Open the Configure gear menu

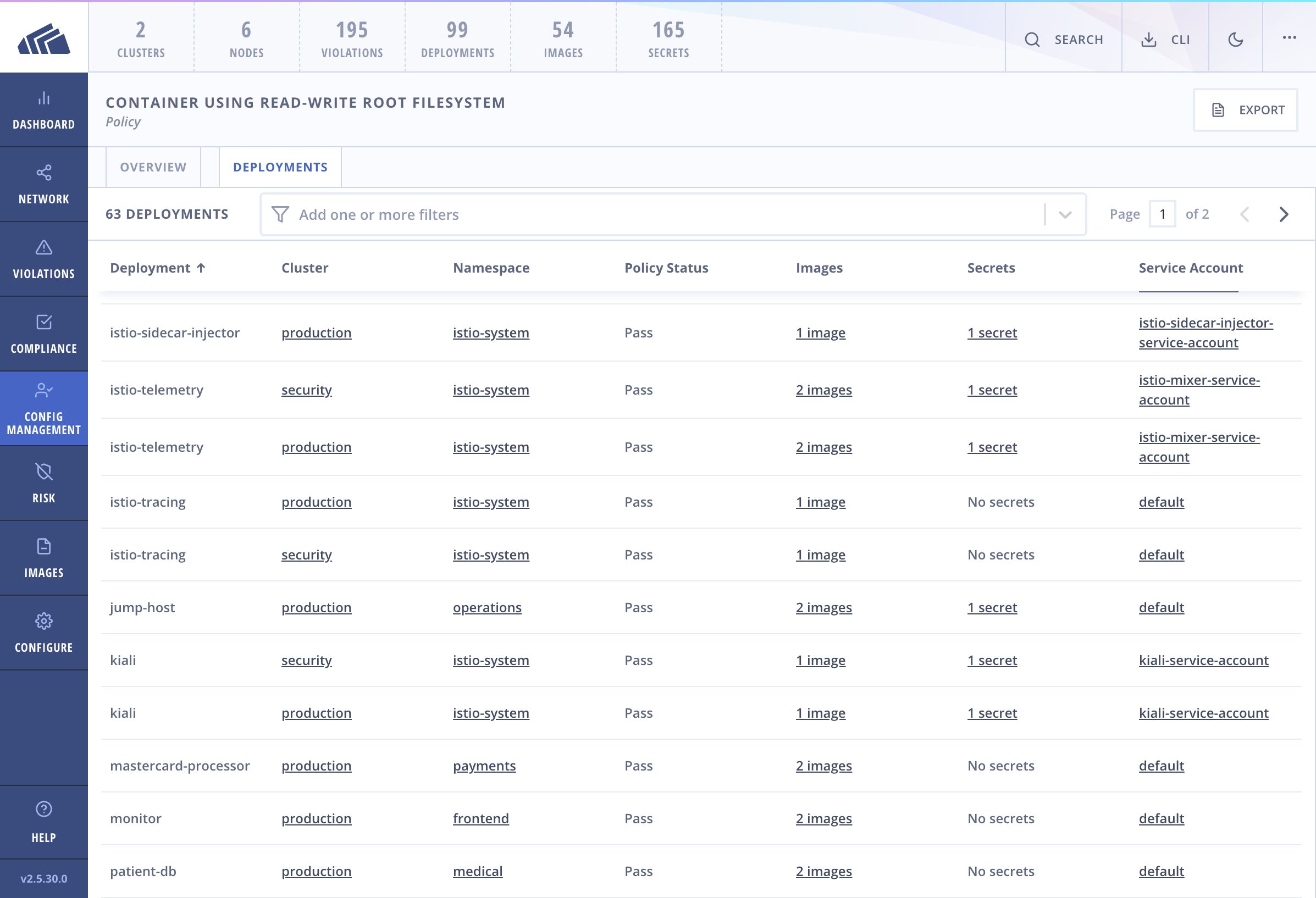tap(43, 633)
